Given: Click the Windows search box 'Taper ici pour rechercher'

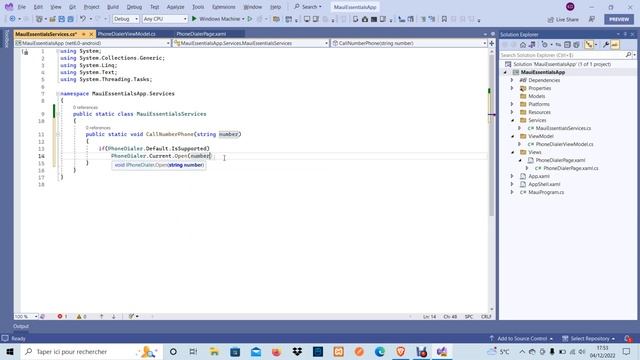Looking at the screenshot, I should [x=91, y=351].
